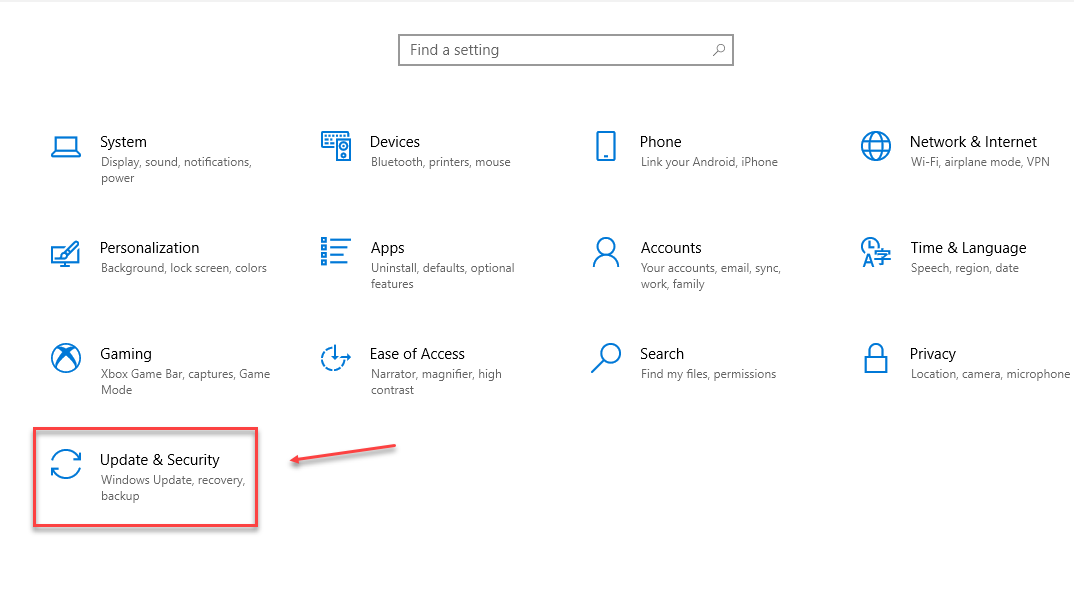Click 'Bluetooth, printers, mouse' description
Viewport: 1074px width, 600px height.
(440, 162)
